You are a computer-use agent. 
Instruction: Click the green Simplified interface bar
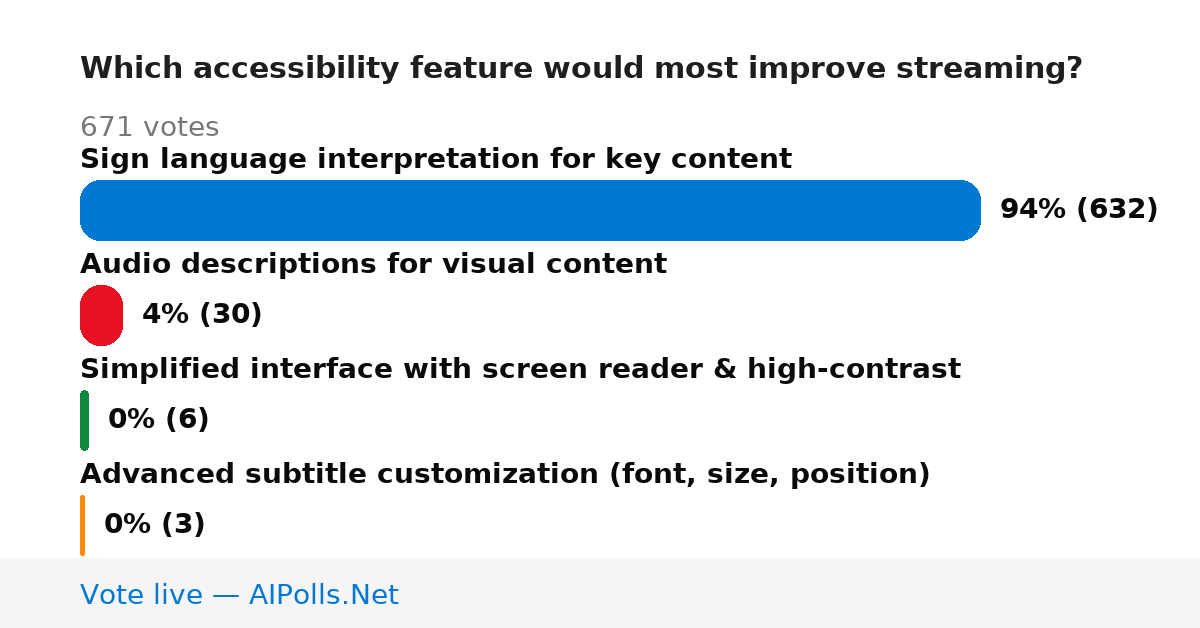(84, 420)
